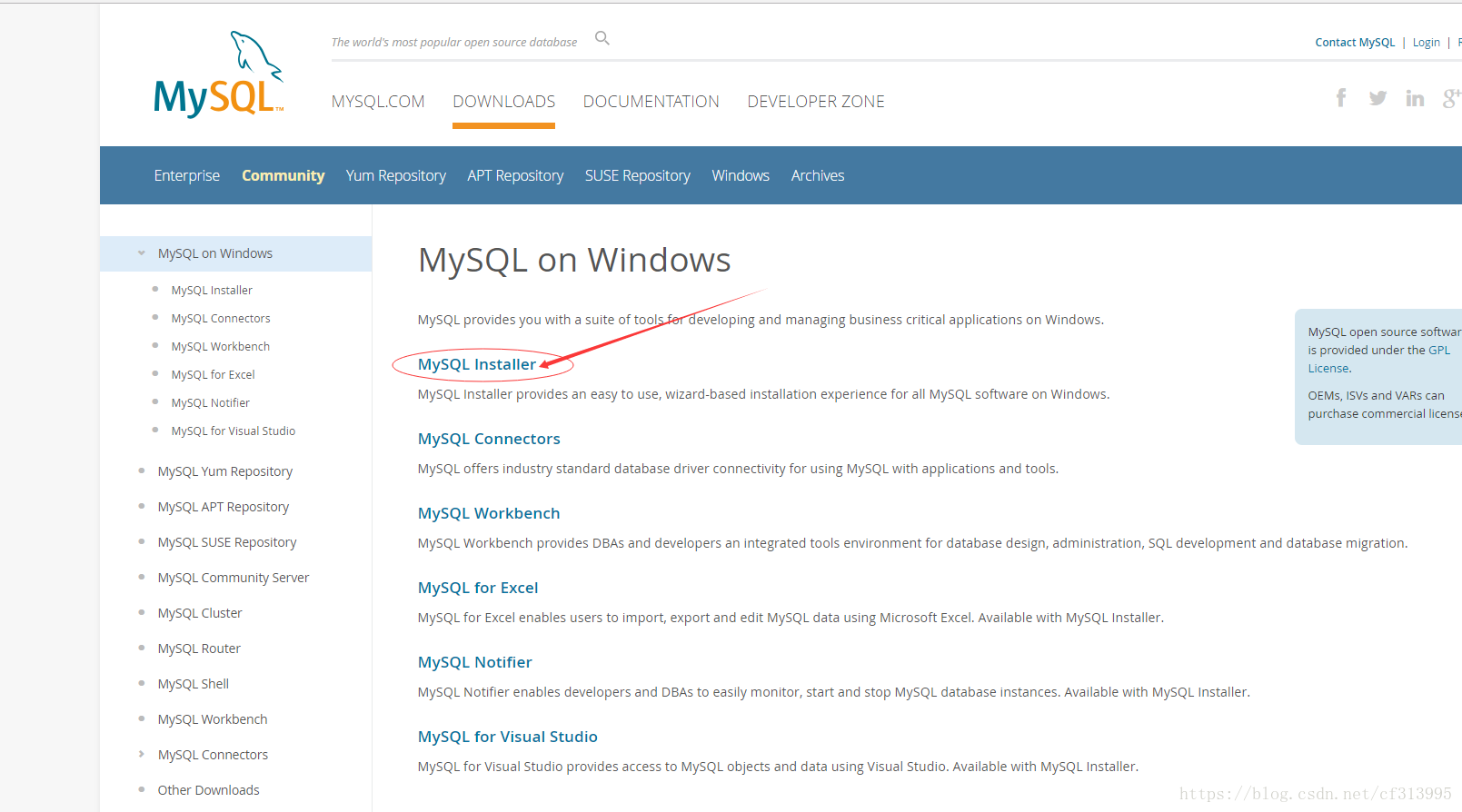
Task: Select sidebar sub-item MySQL Connectors
Action: (221, 319)
